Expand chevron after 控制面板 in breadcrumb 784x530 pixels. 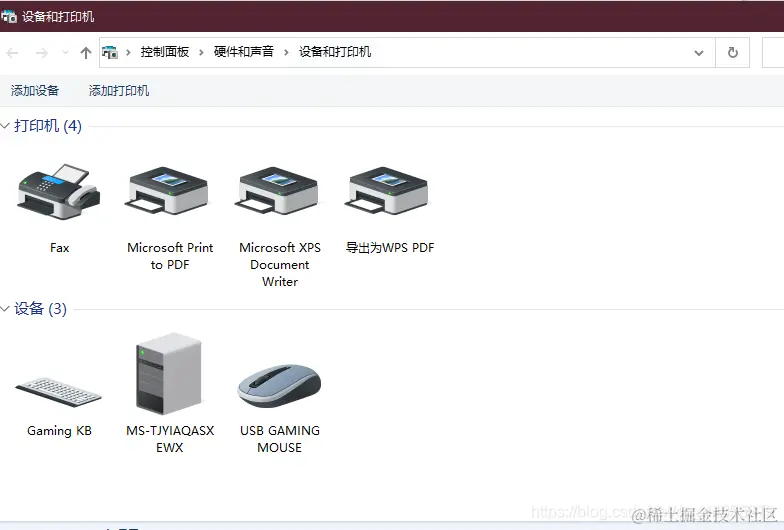pos(201,52)
